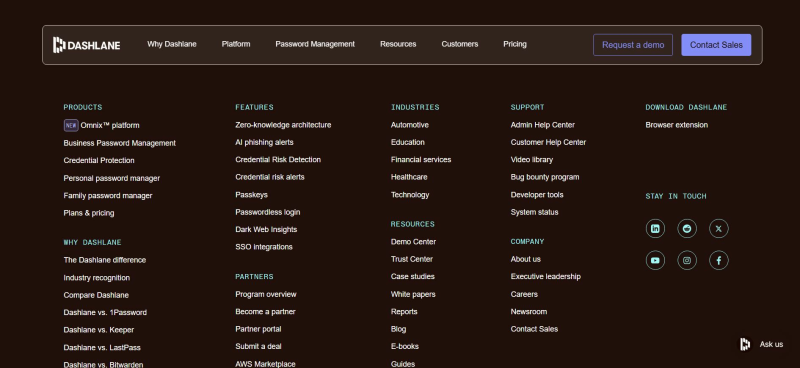800x368 pixels.
Task: Open Technology industry link
Action: pyautogui.click(x=410, y=195)
